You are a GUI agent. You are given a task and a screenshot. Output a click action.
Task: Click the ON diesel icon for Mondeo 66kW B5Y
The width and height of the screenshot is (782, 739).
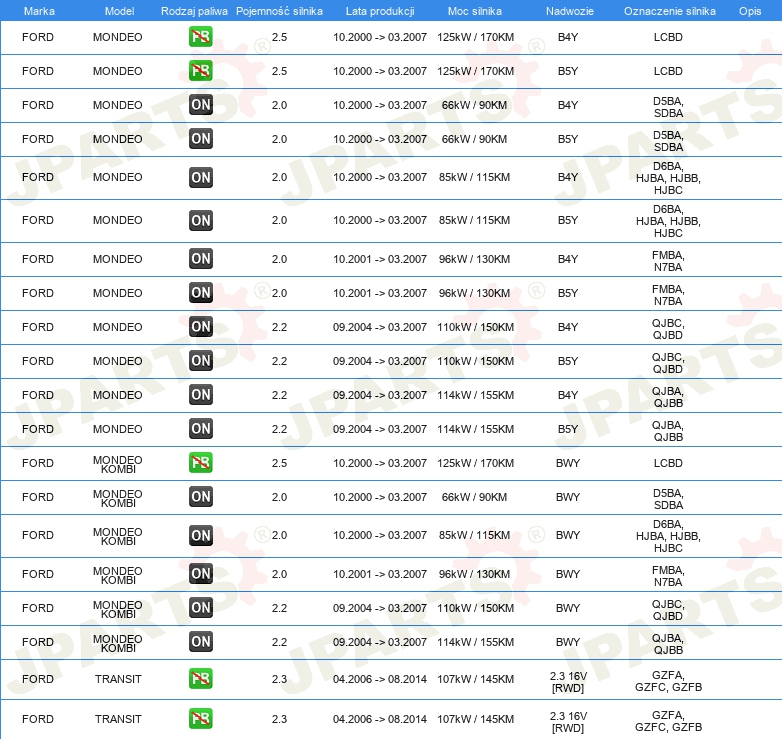[x=201, y=139]
